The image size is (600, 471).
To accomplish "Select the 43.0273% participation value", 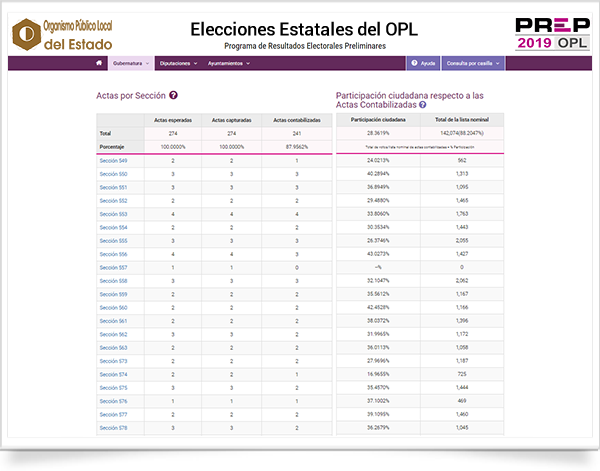I will point(378,254).
